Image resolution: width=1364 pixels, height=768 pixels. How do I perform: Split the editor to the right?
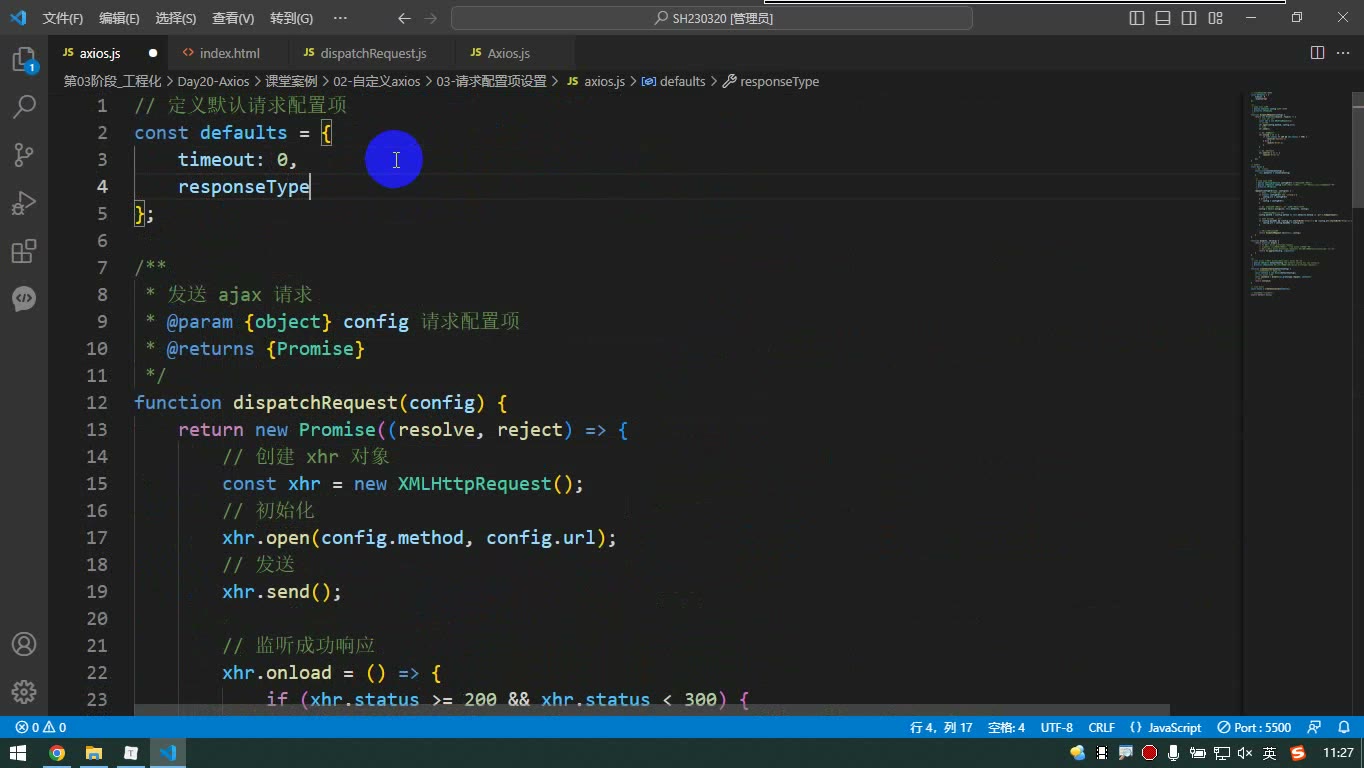coord(1318,53)
